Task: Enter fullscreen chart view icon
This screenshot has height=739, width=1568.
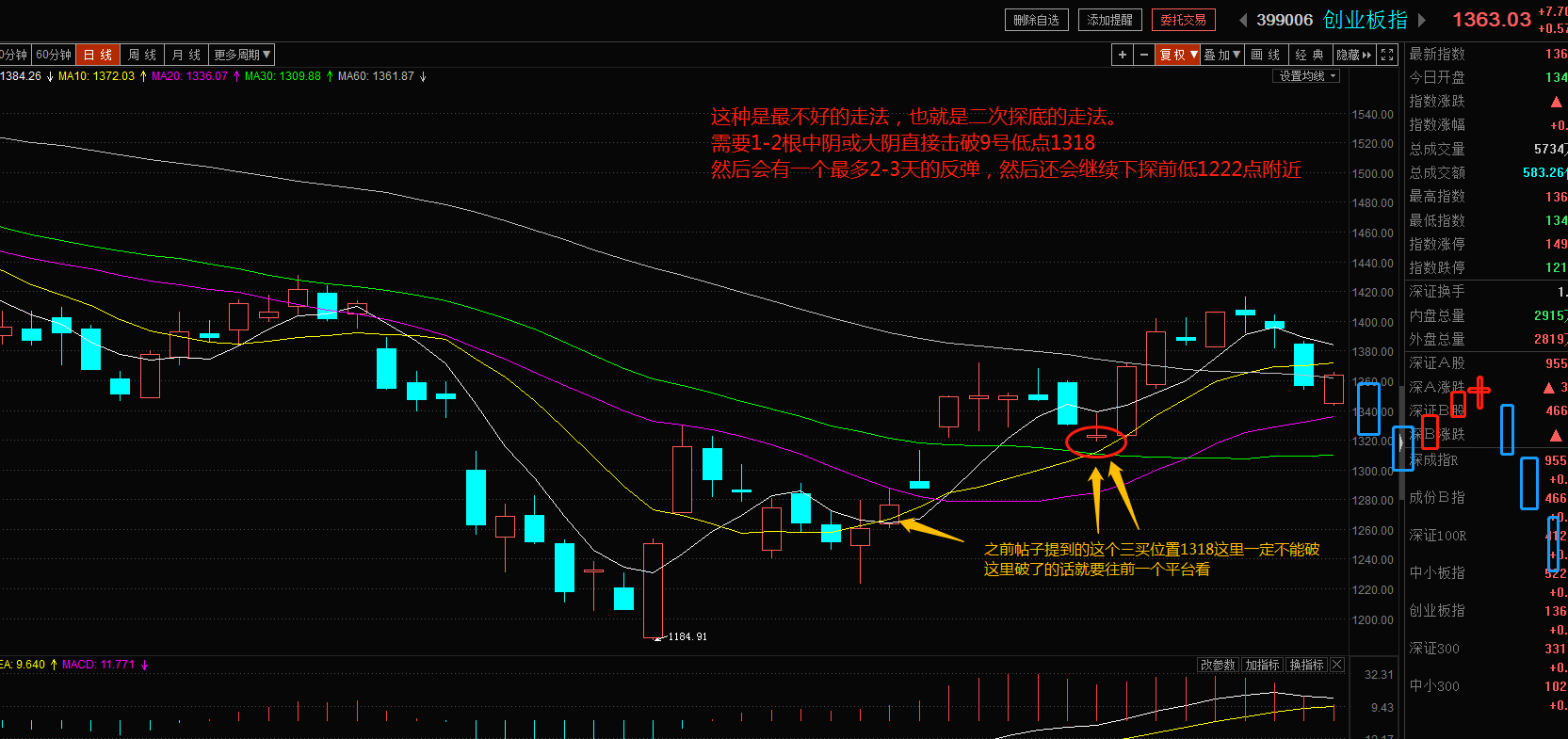Action: coord(1387,55)
